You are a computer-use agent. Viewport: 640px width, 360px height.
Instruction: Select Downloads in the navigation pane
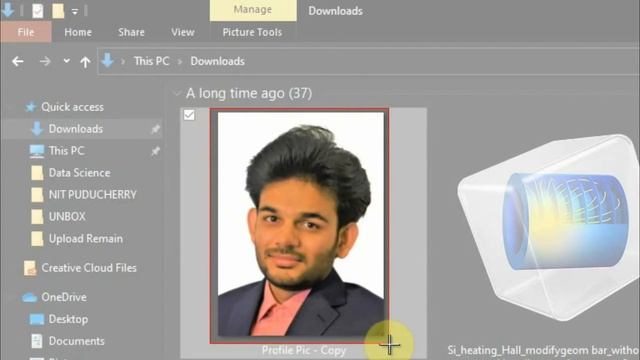76,129
